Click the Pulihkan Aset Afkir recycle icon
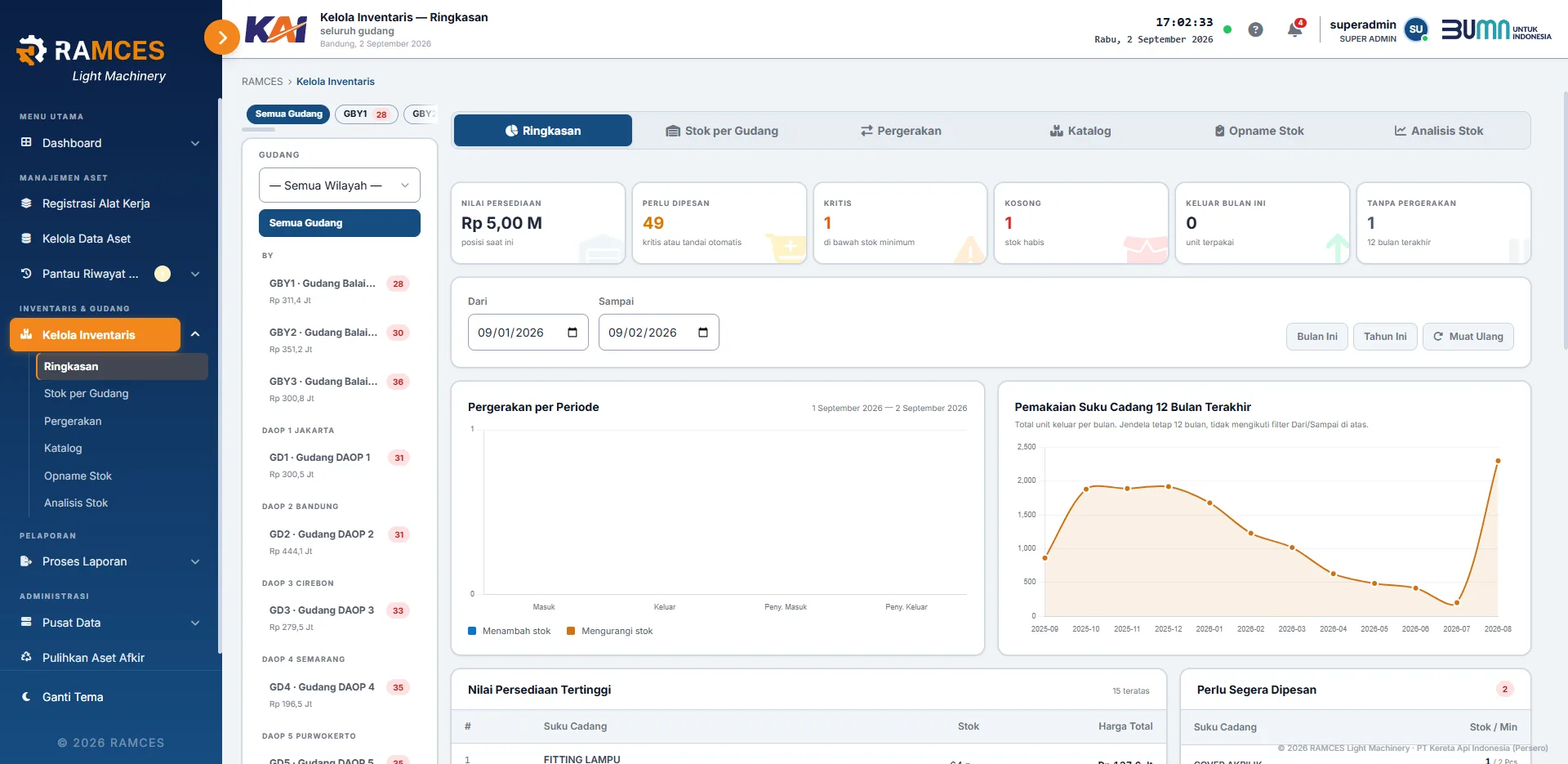1568x764 pixels. 26,657
